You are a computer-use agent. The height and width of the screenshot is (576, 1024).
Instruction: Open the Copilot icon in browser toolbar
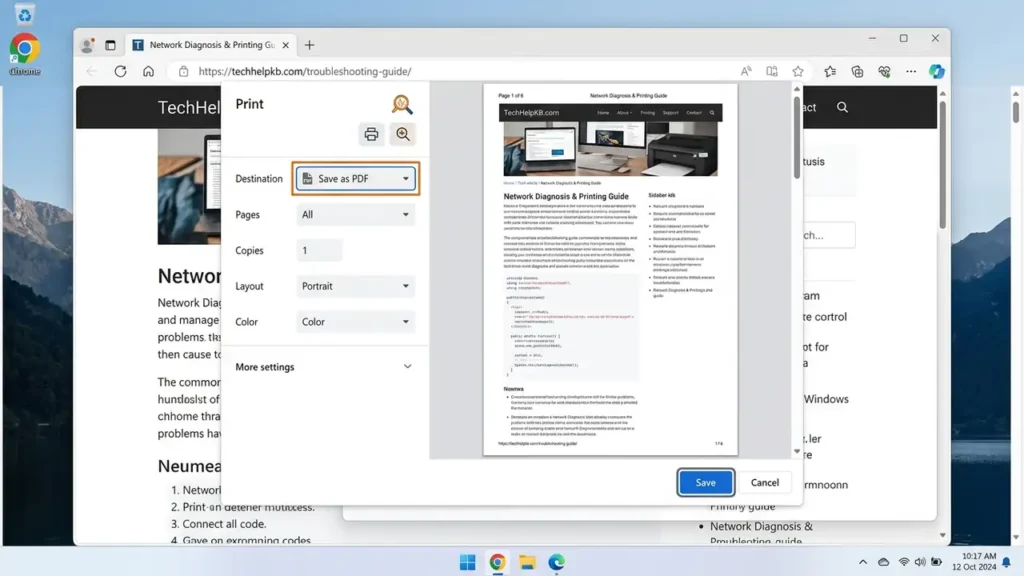coord(937,71)
